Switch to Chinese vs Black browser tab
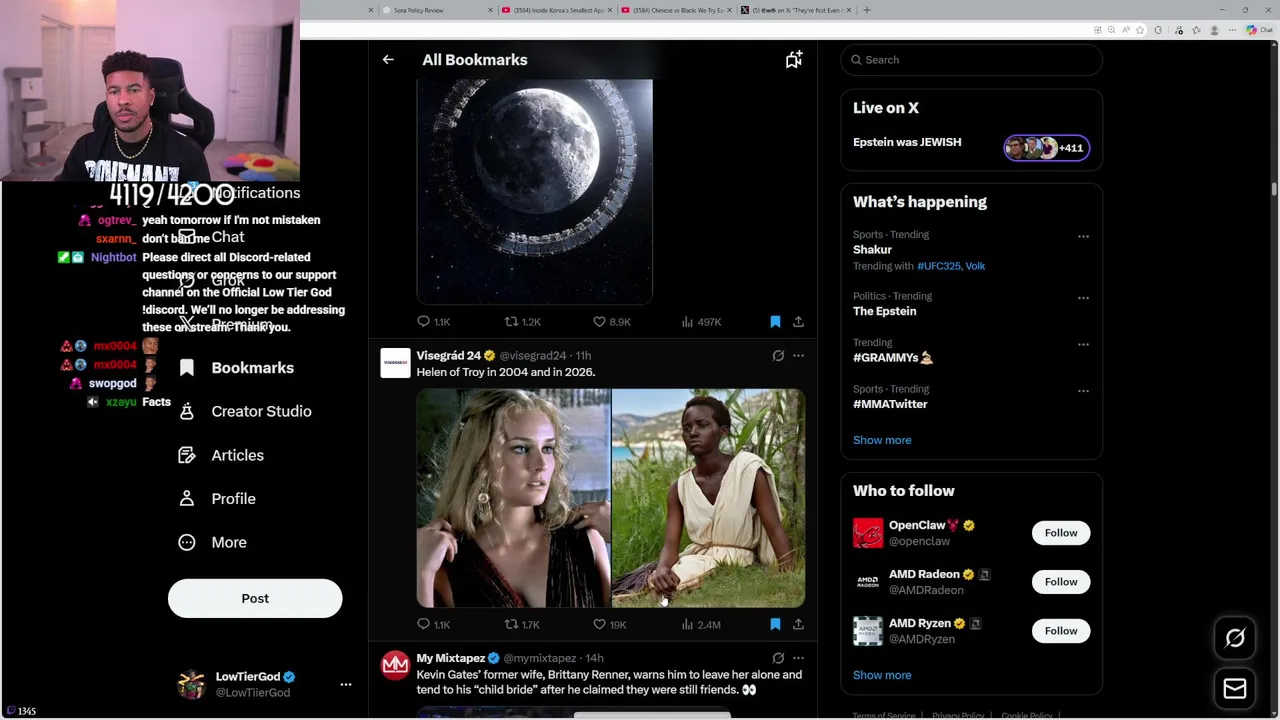This screenshot has height=720, width=1280. [676, 10]
